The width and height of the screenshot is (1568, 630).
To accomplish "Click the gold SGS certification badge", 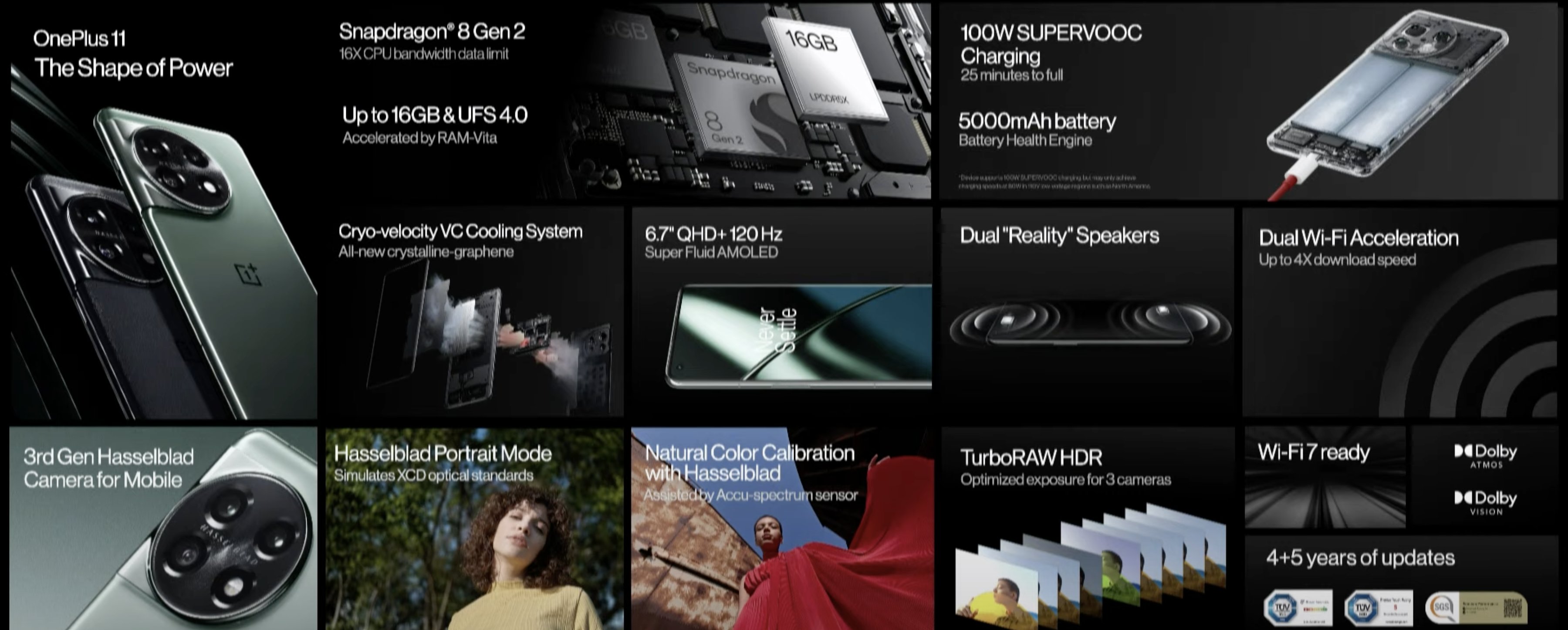I will point(1476,607).
